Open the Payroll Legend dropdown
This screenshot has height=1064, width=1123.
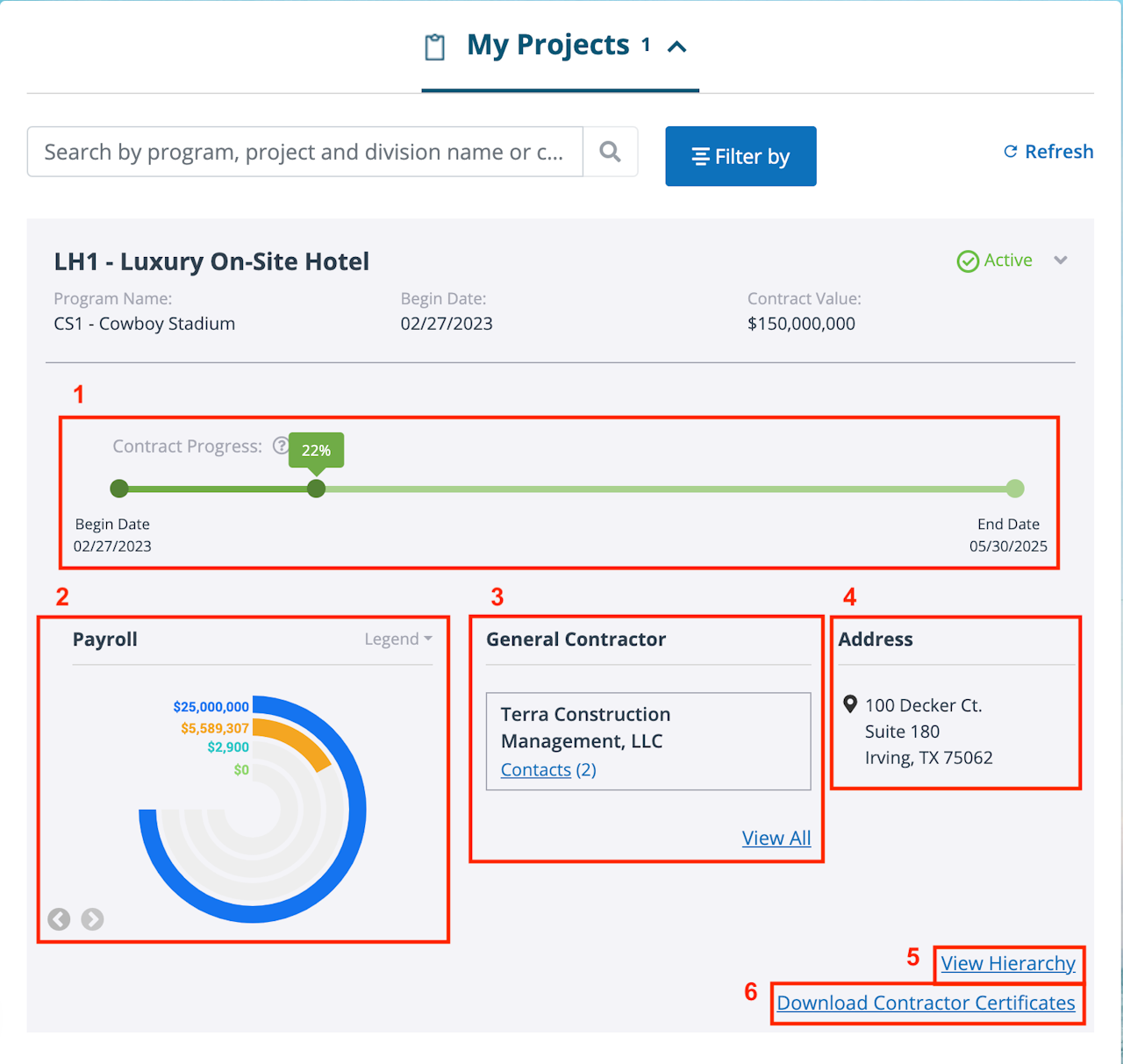point(398,639)
